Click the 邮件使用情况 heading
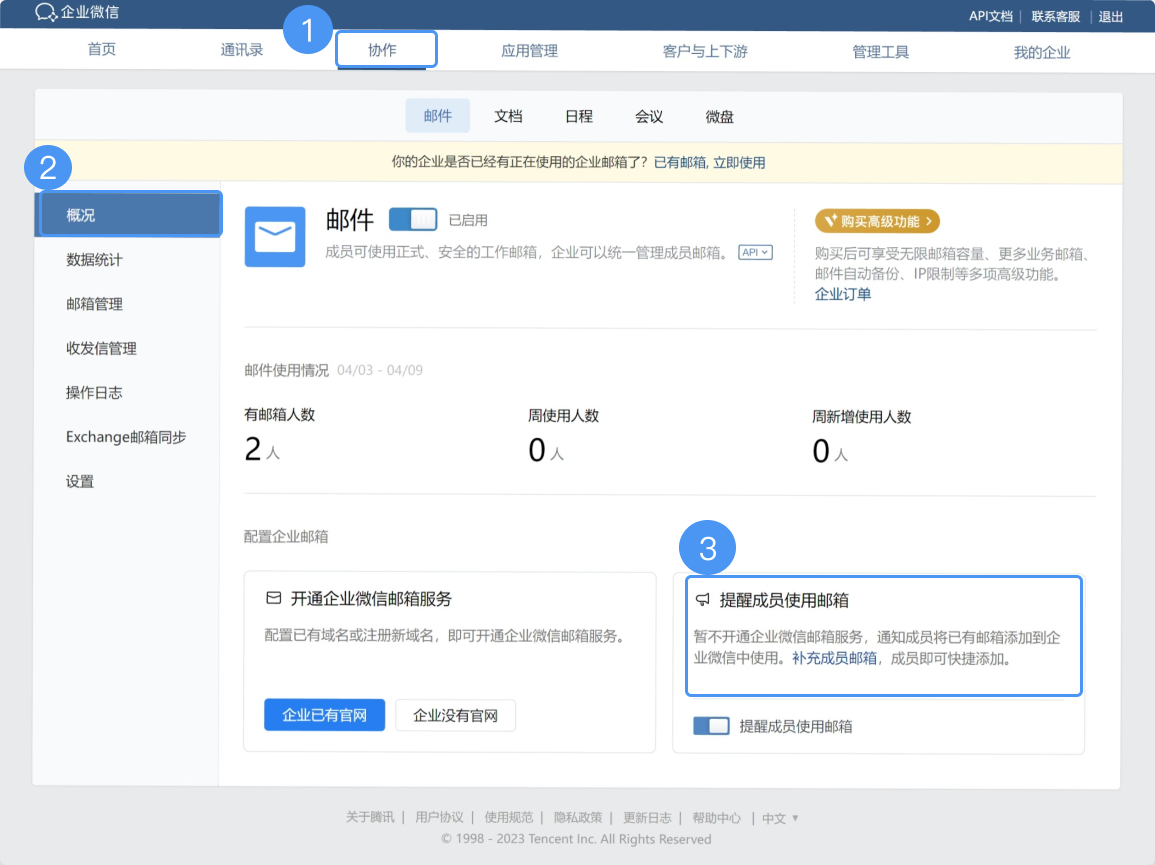 (x=287, y=370)
